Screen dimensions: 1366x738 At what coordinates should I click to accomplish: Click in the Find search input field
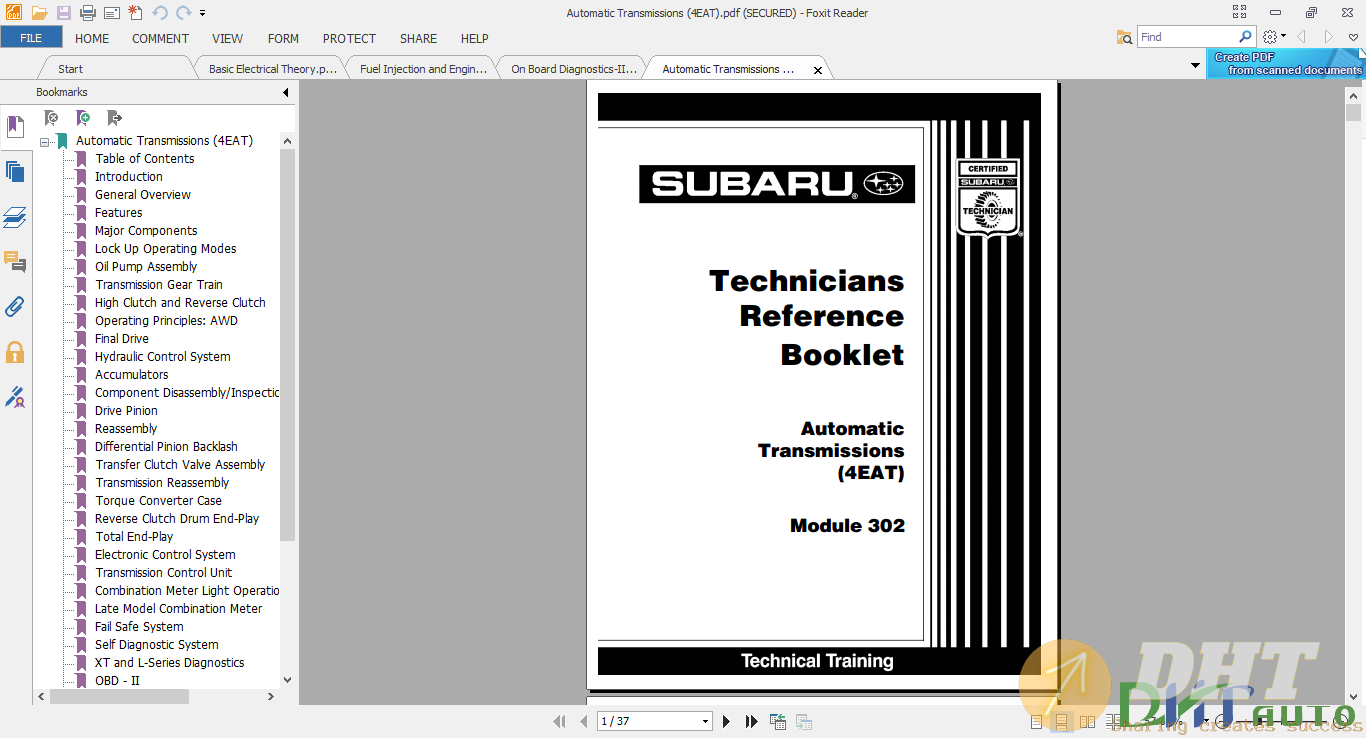(x=1187, y=37)
